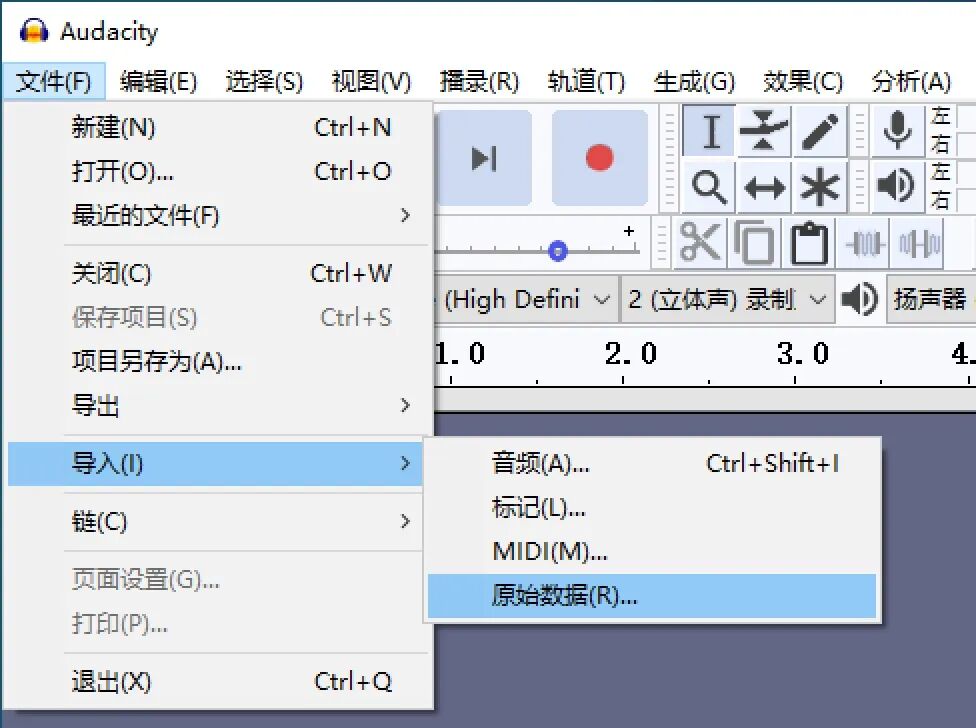Image resolution: width=976 pixels, height=728 pixels.
Task: Open the 2 (立体声) 录制 channel dropdown
Action: 728,300
